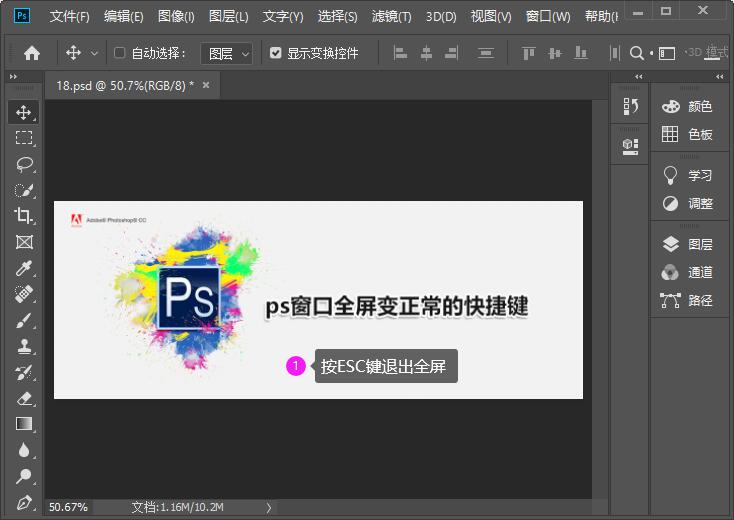
Task: Open the 编辑(E) menu
Action: (124, 16)
